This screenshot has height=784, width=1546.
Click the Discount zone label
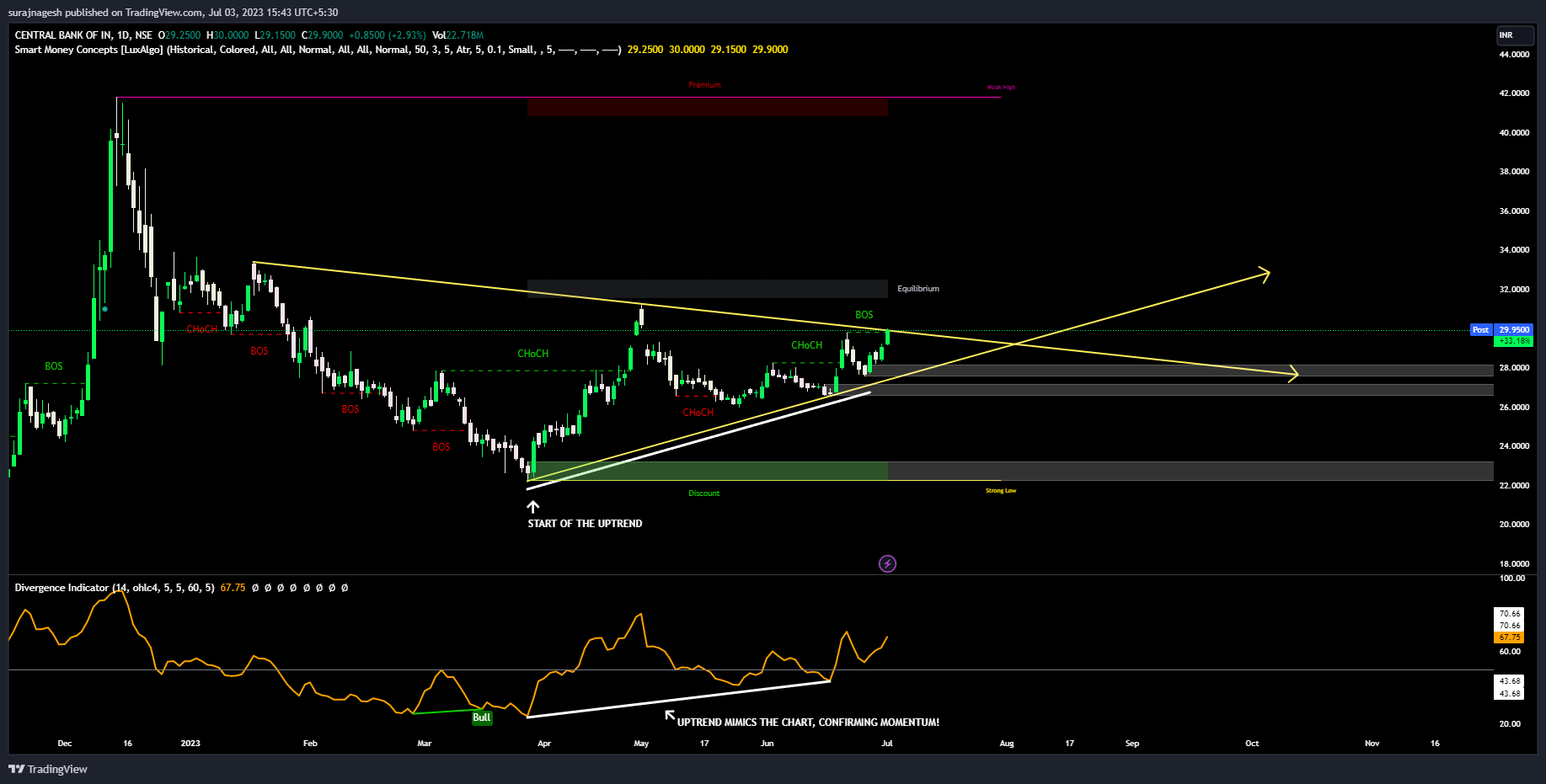point(703,493)
